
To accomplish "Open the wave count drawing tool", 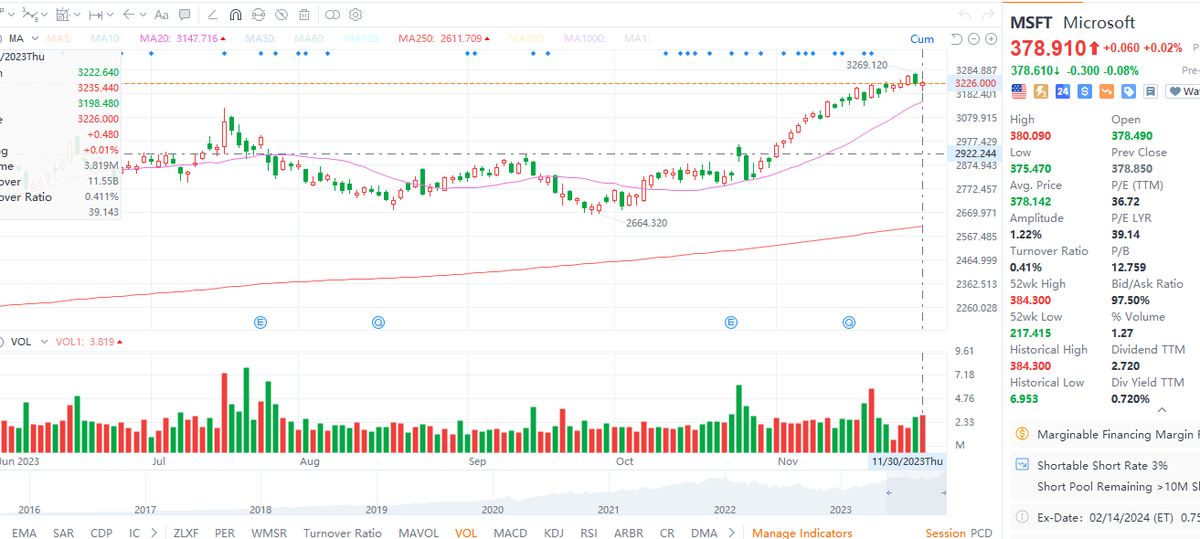I will coord(29,14).
